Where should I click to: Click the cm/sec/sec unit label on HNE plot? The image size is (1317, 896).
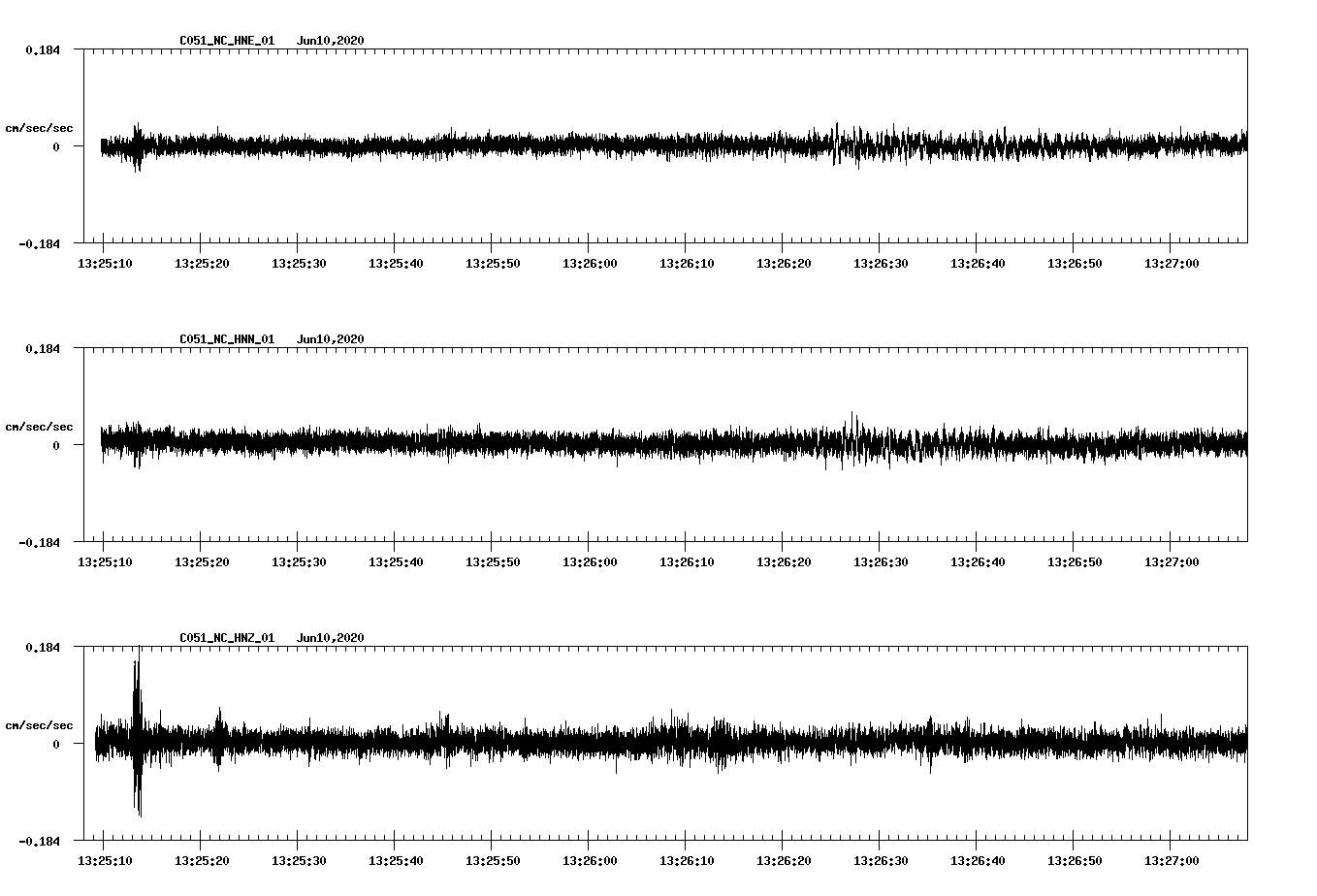point(39,128)
